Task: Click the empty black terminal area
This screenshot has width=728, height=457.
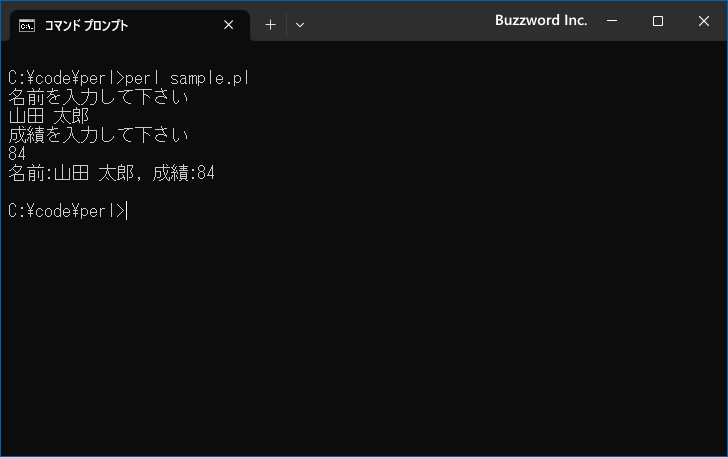Action: [x=364, y=334]
